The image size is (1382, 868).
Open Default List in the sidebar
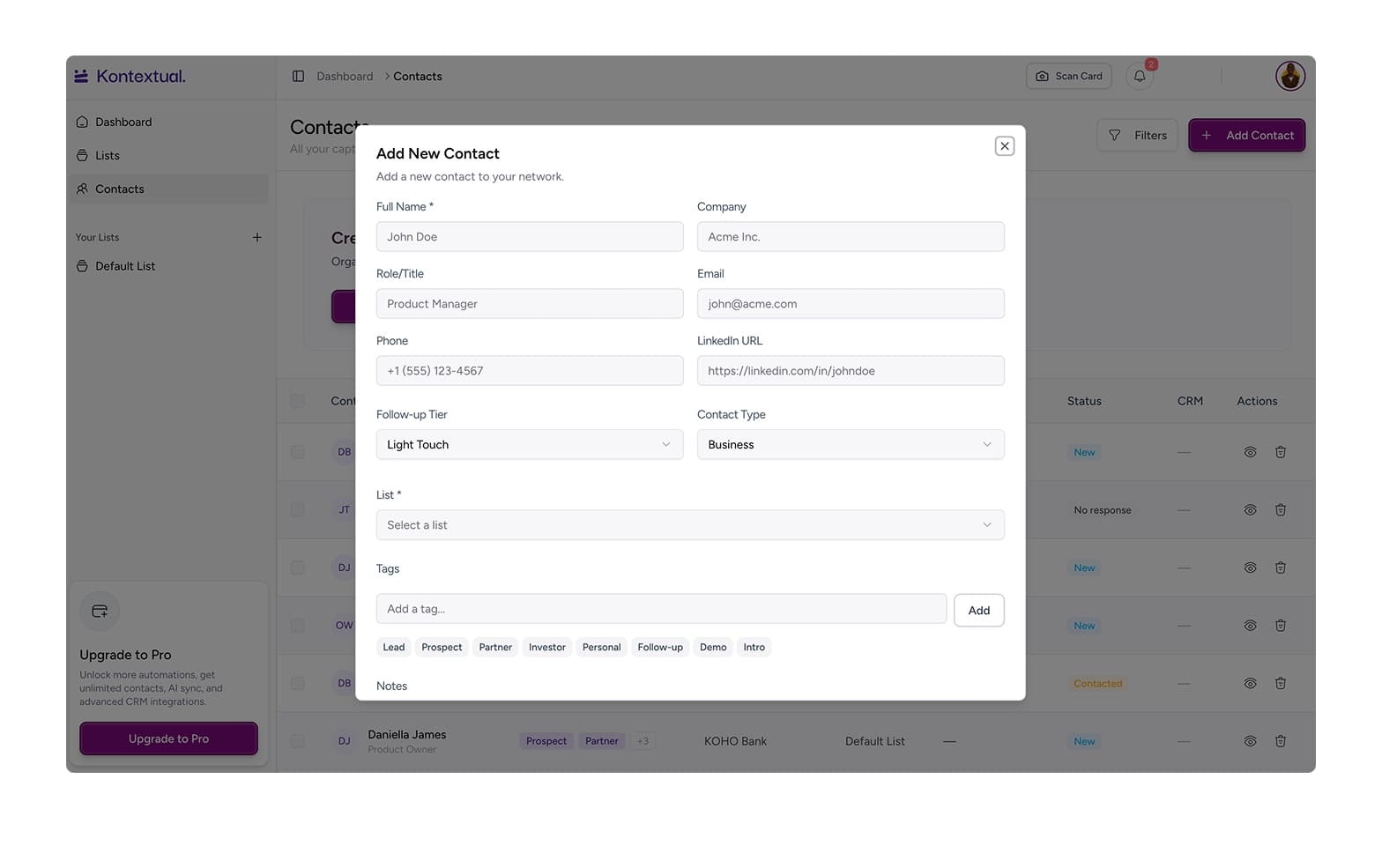[167, 266]
